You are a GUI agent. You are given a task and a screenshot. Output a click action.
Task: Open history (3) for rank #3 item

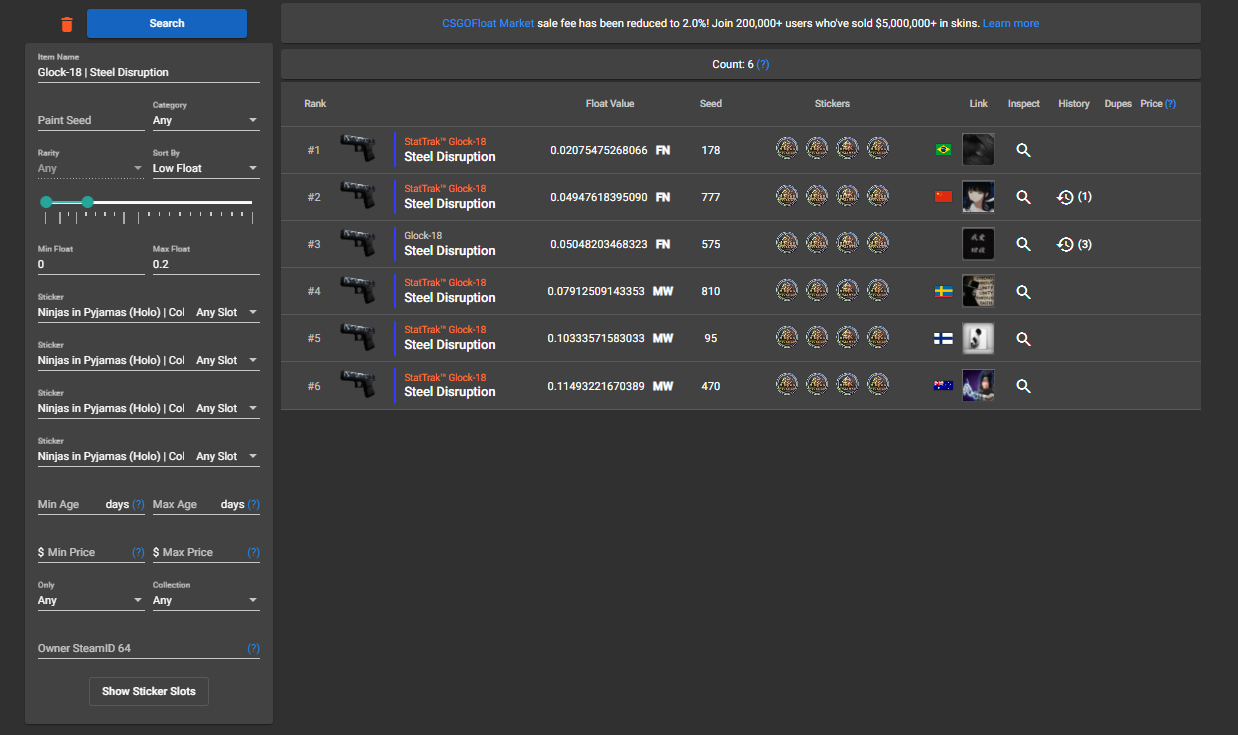[1074, 244]
